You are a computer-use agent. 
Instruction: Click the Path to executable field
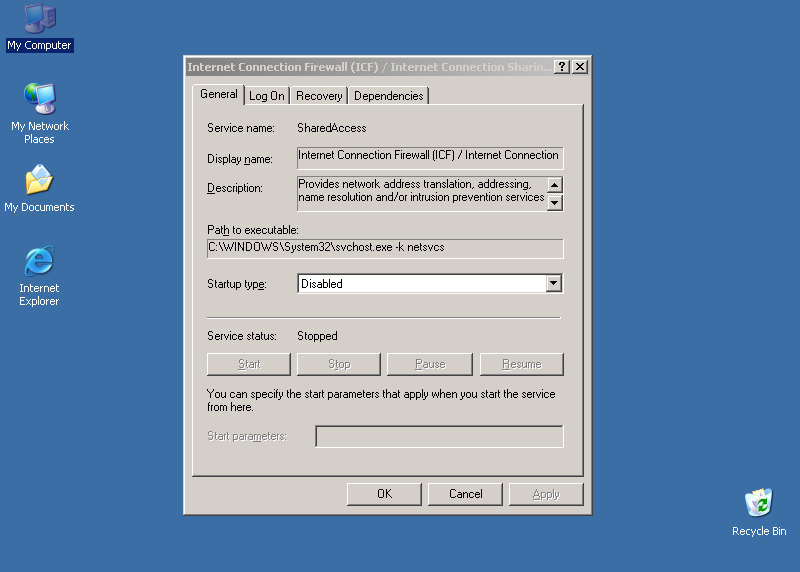[385, 248]
